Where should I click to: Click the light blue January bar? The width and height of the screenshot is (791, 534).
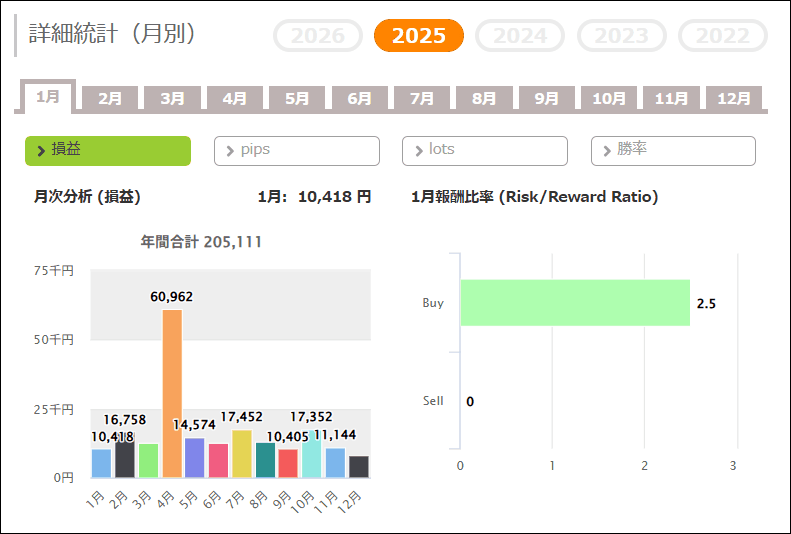pos(101,464)
